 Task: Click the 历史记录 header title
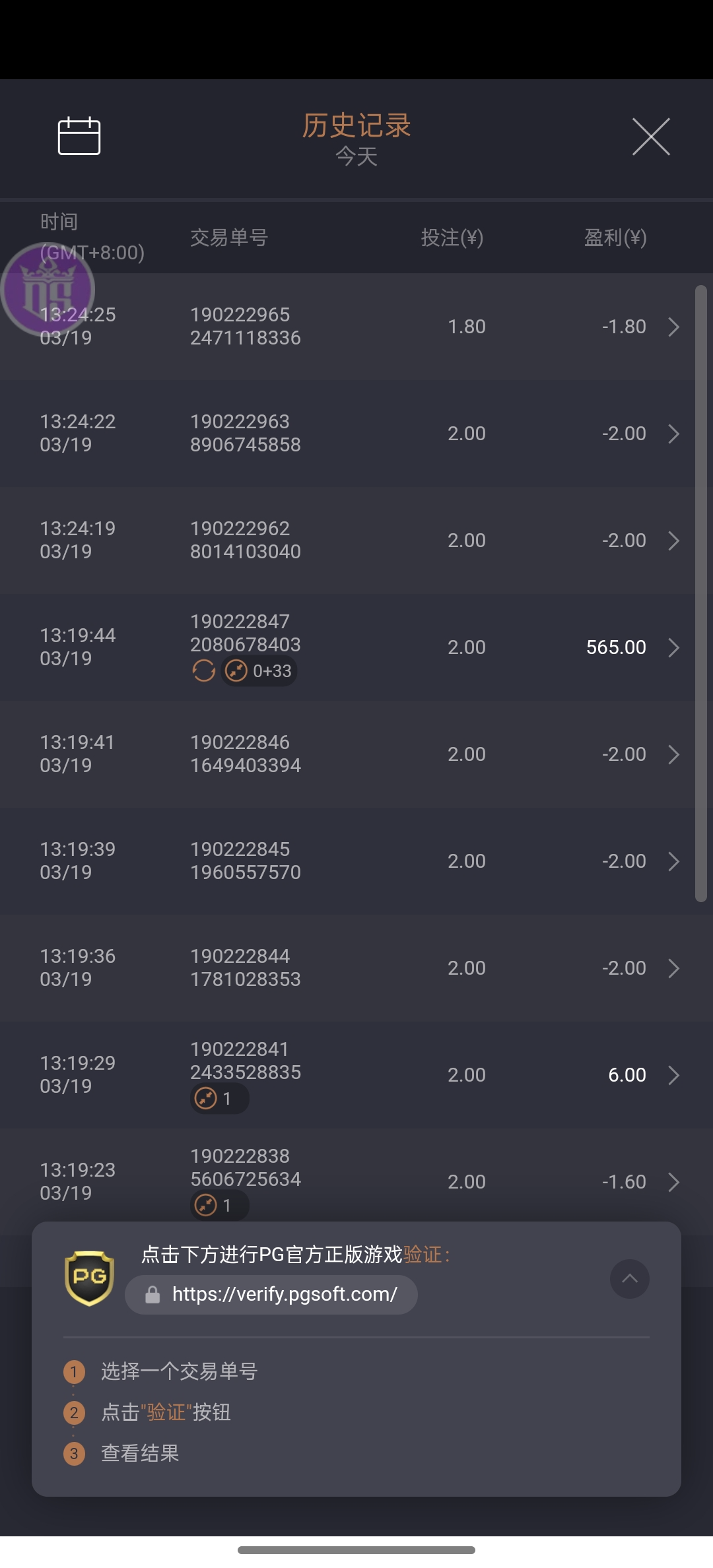point(356,125)
